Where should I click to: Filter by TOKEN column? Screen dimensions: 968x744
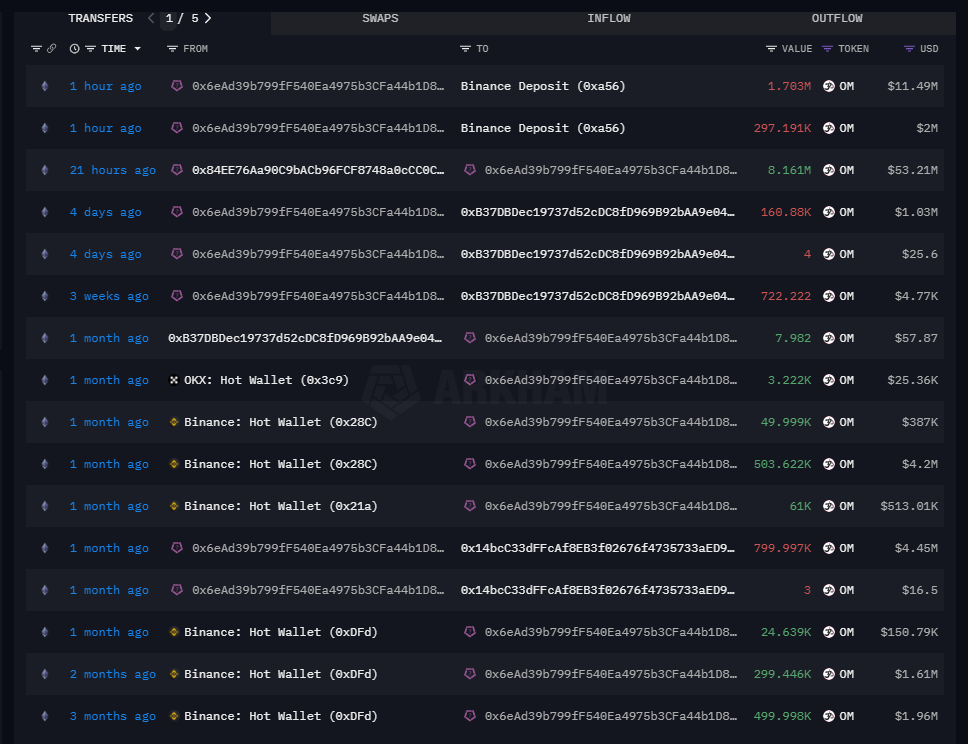click(827, 49)
